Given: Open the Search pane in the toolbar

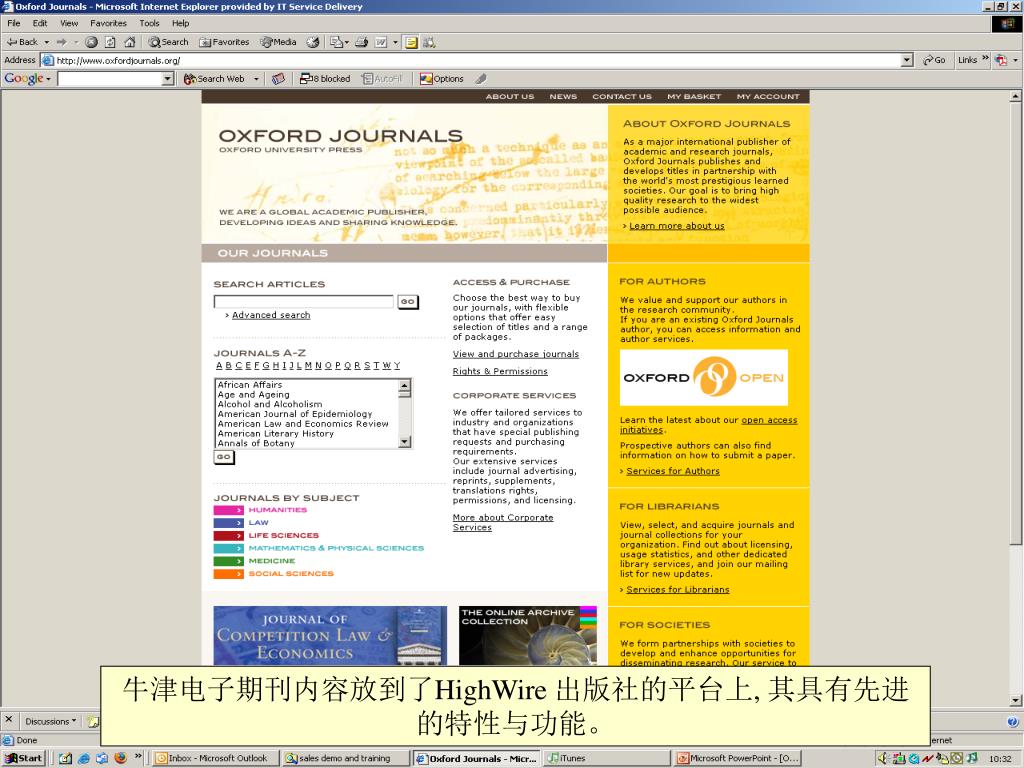Looking at the screenshot, I should 168,42.
